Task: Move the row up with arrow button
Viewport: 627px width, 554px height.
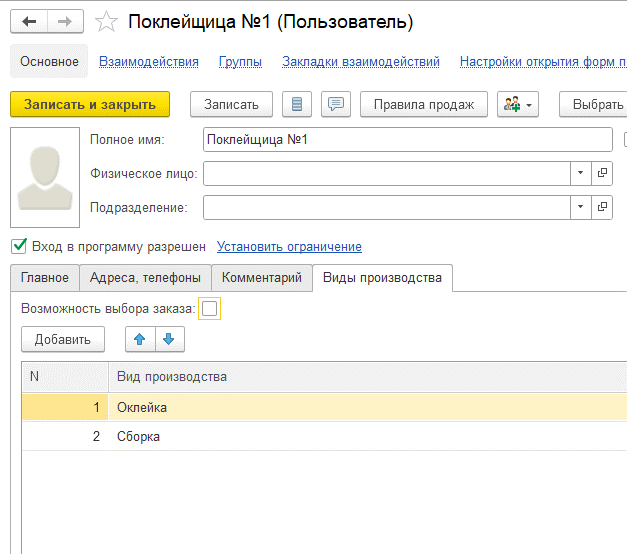Action: tap(140, 339)
